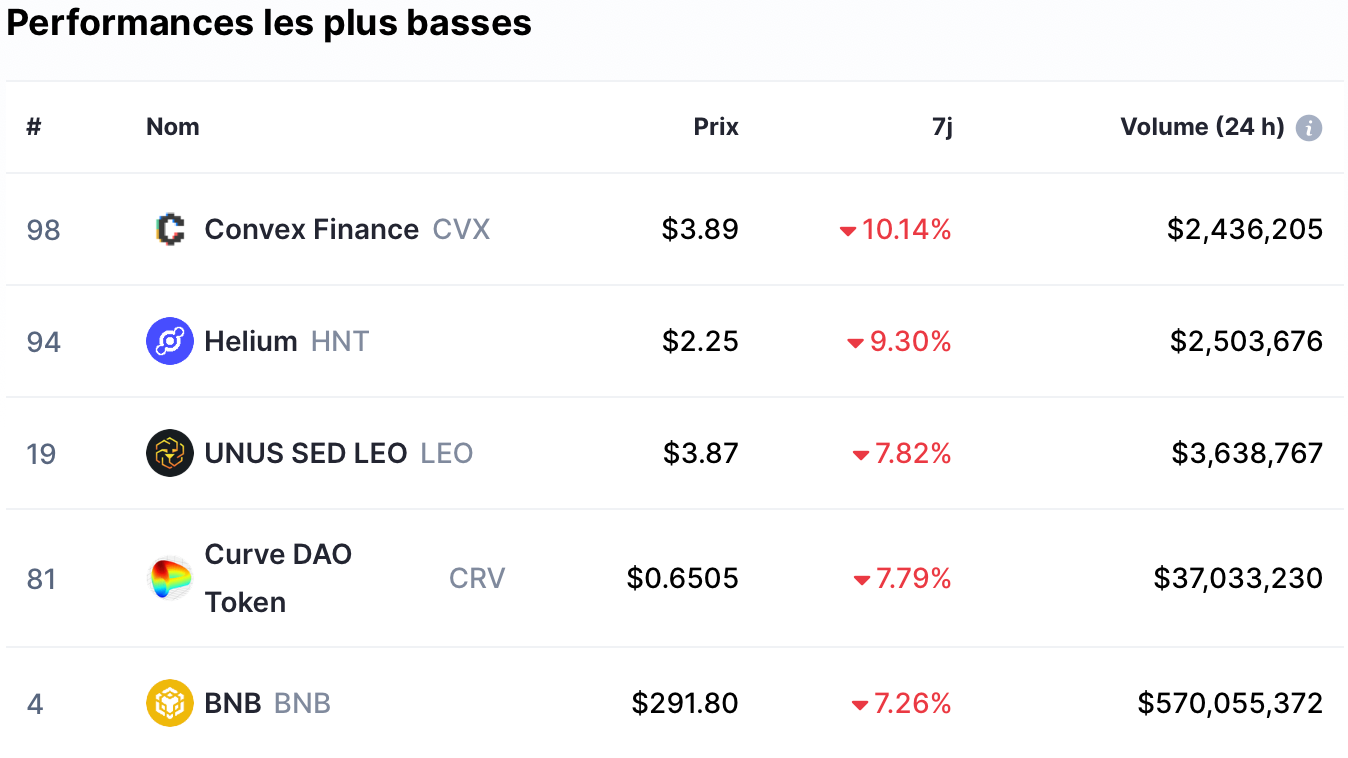Image resolution: width=1348 pixels, height=758 pixels.
Task: Open the BNB name link
Action: pyautogui.click(x=233, y=703)
